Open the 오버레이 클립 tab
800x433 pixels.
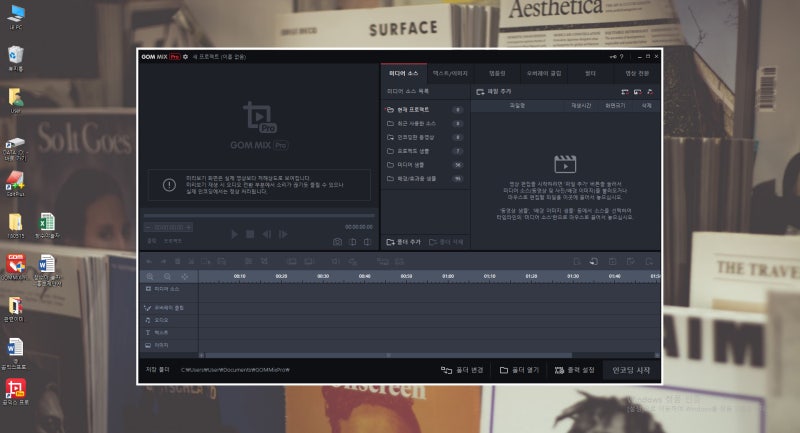click(x=544, y=73)
